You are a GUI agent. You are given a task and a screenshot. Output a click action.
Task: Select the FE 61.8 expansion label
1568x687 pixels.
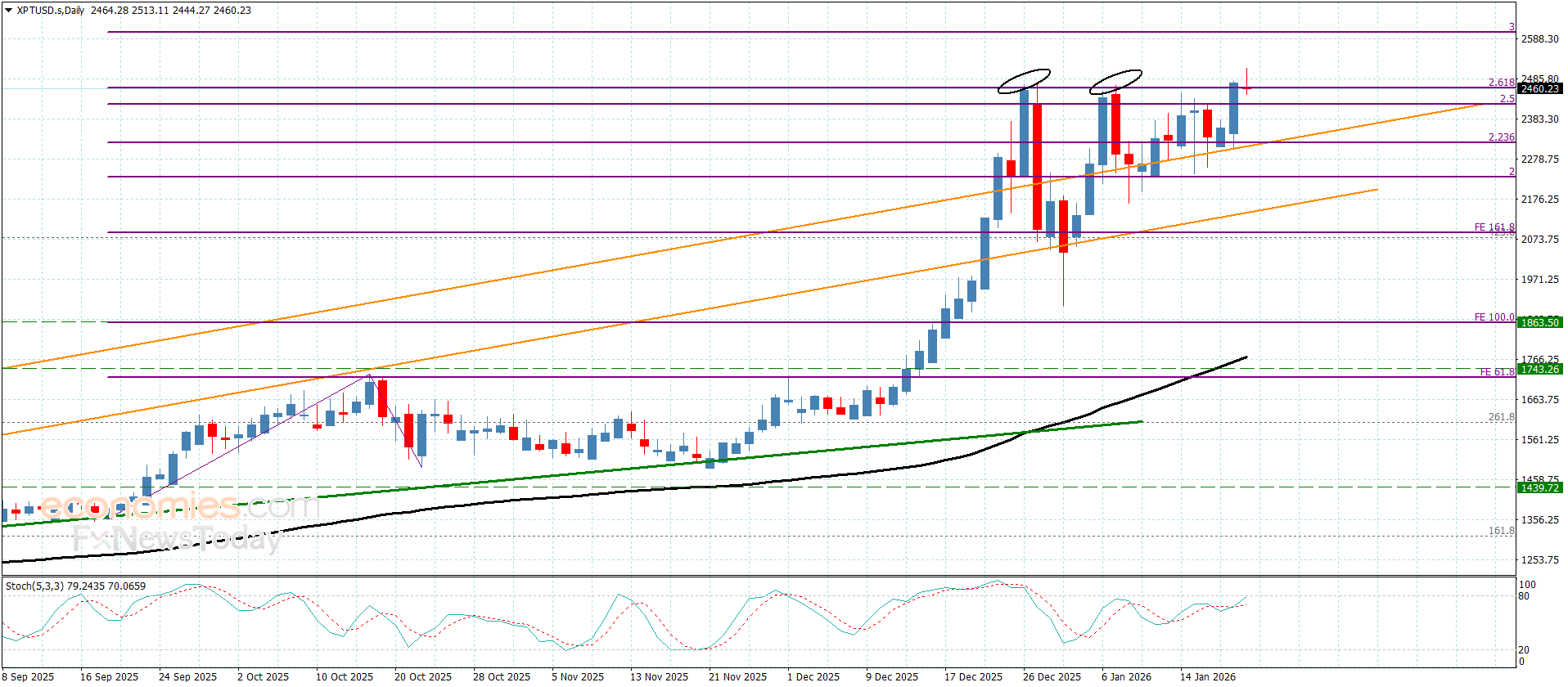coord(1497,371)
